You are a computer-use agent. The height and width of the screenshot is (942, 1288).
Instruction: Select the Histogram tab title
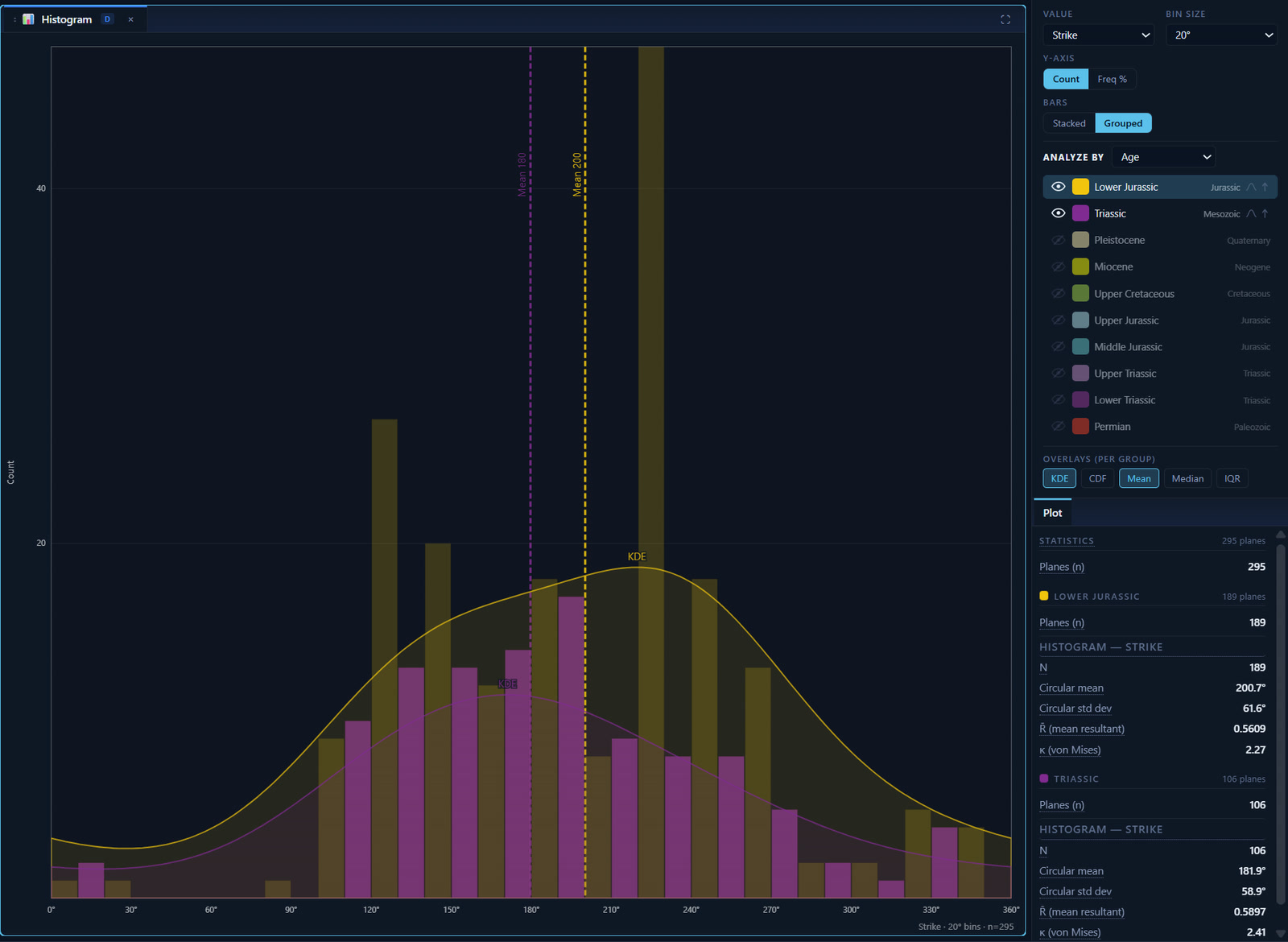tap(67, 19)
